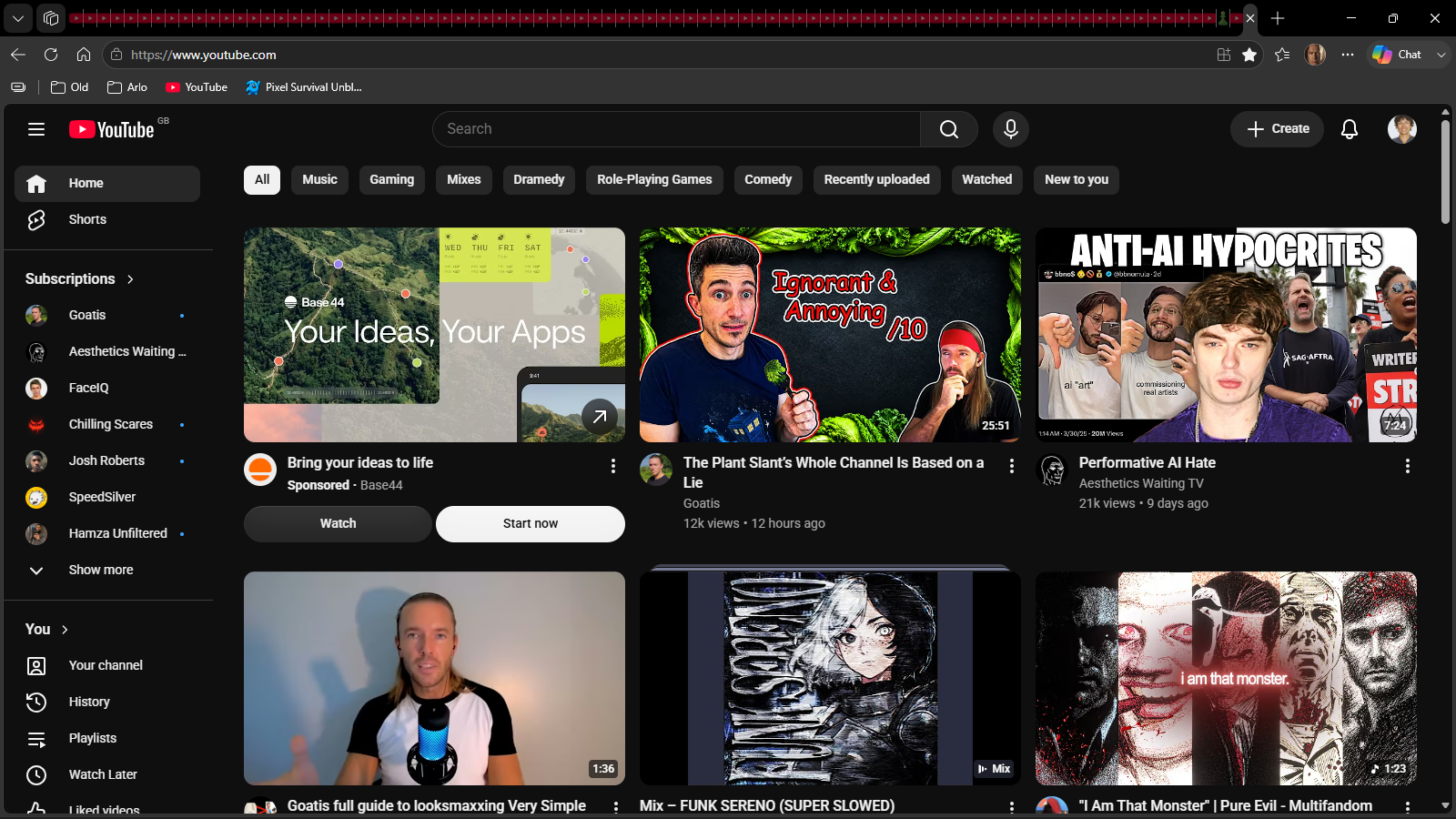
Task: Open the FUNK SERENO mix thumbnail
Action: [x=830, y=678]
